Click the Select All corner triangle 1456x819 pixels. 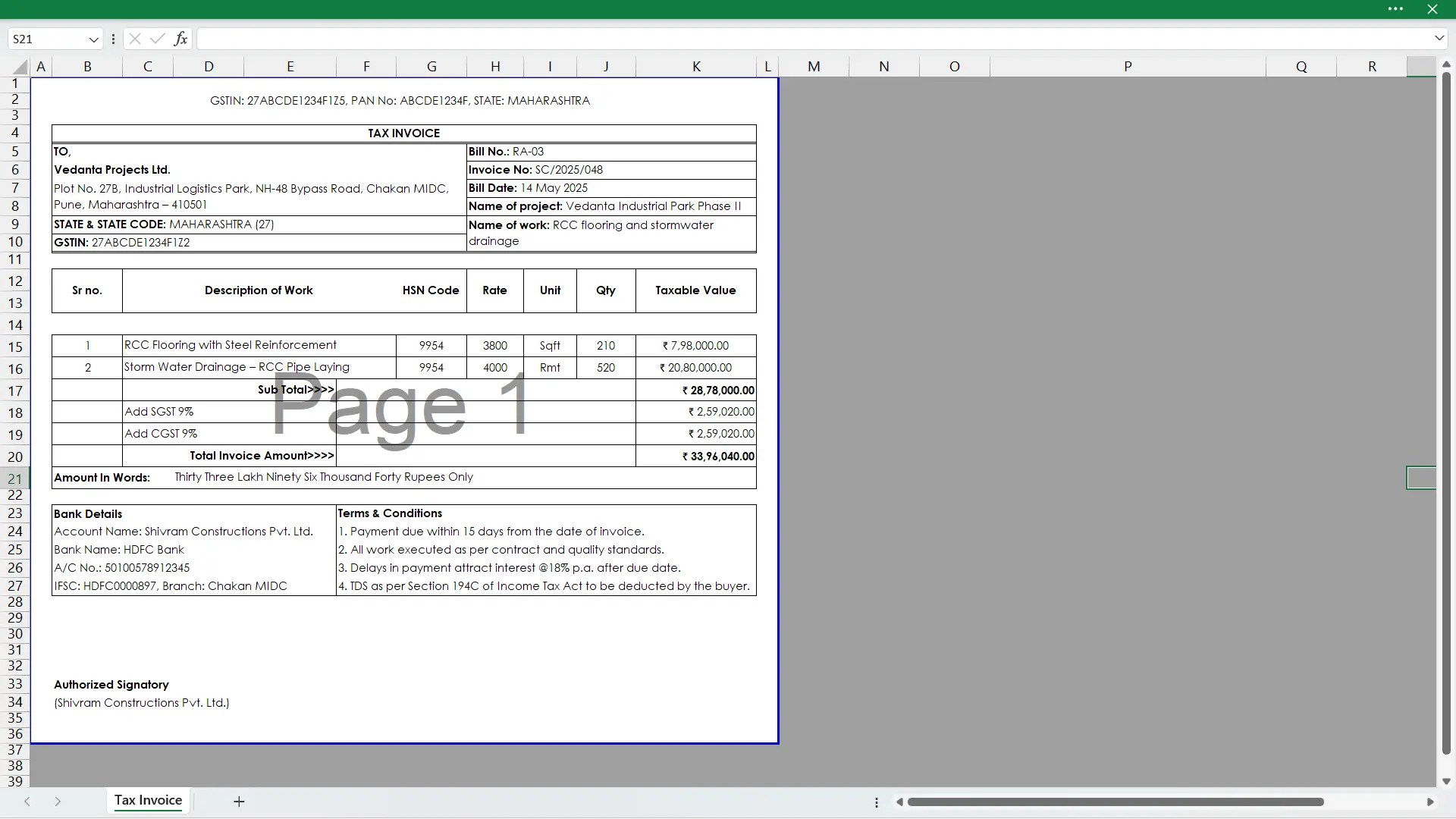tap(20, 67)
